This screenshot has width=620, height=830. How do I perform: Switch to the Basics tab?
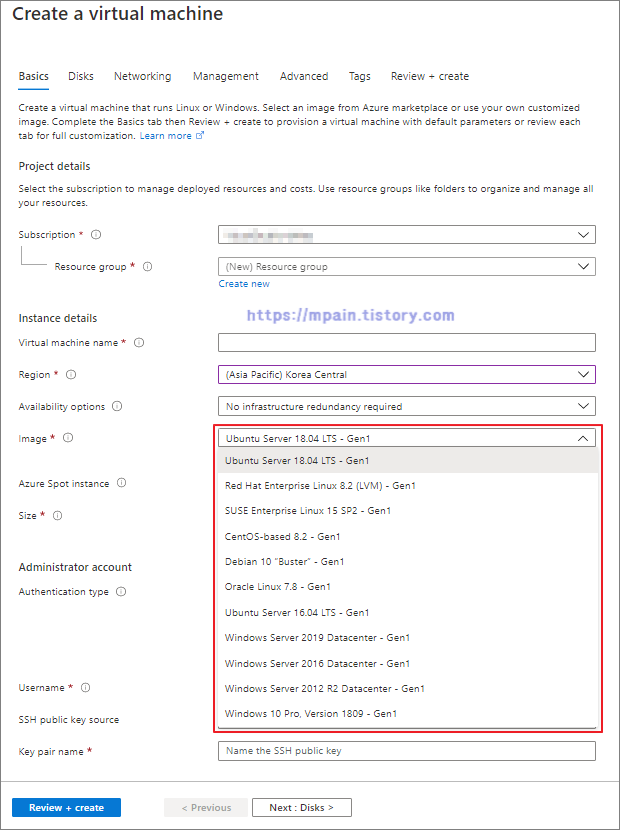point(33,76)
